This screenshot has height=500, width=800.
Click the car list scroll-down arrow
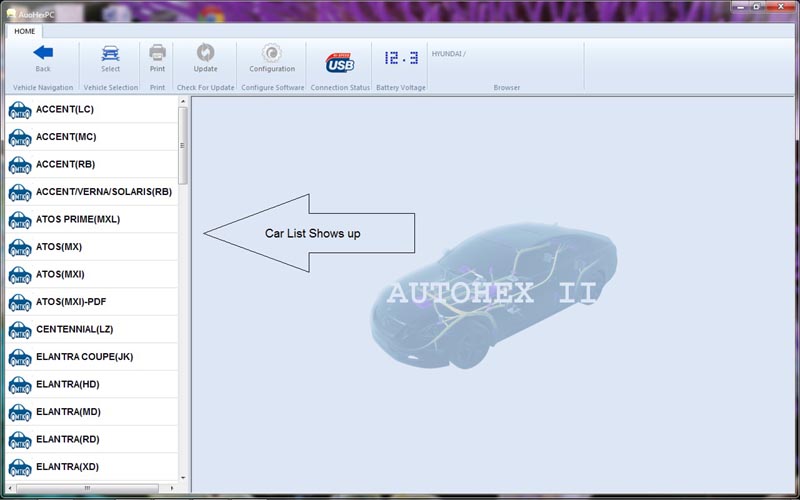coord(183,478)
